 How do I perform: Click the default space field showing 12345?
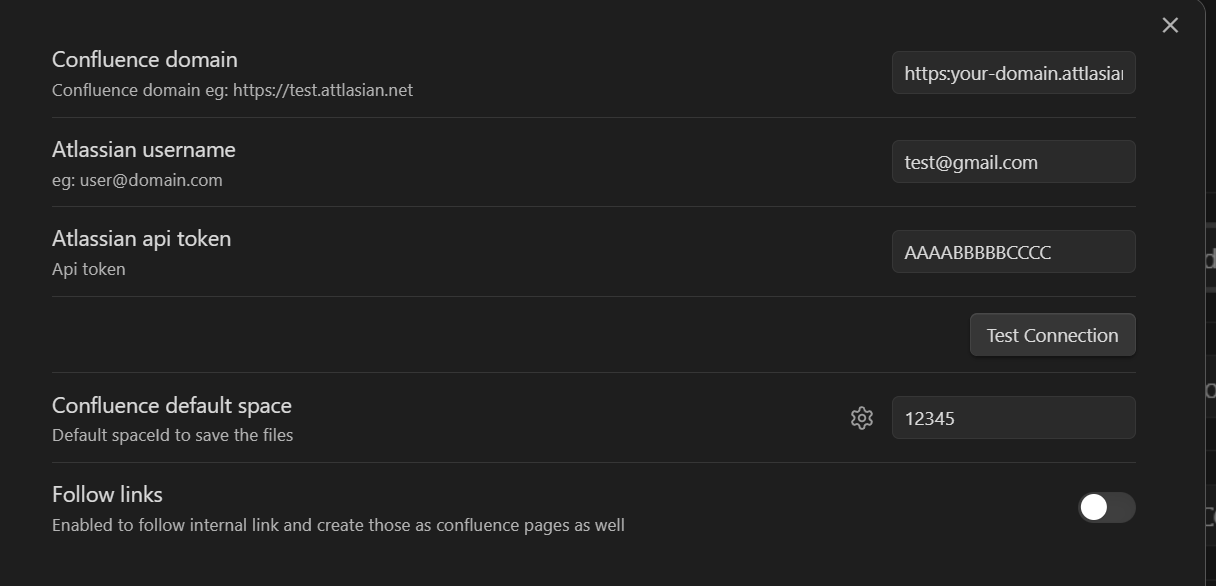[1013, 418]
